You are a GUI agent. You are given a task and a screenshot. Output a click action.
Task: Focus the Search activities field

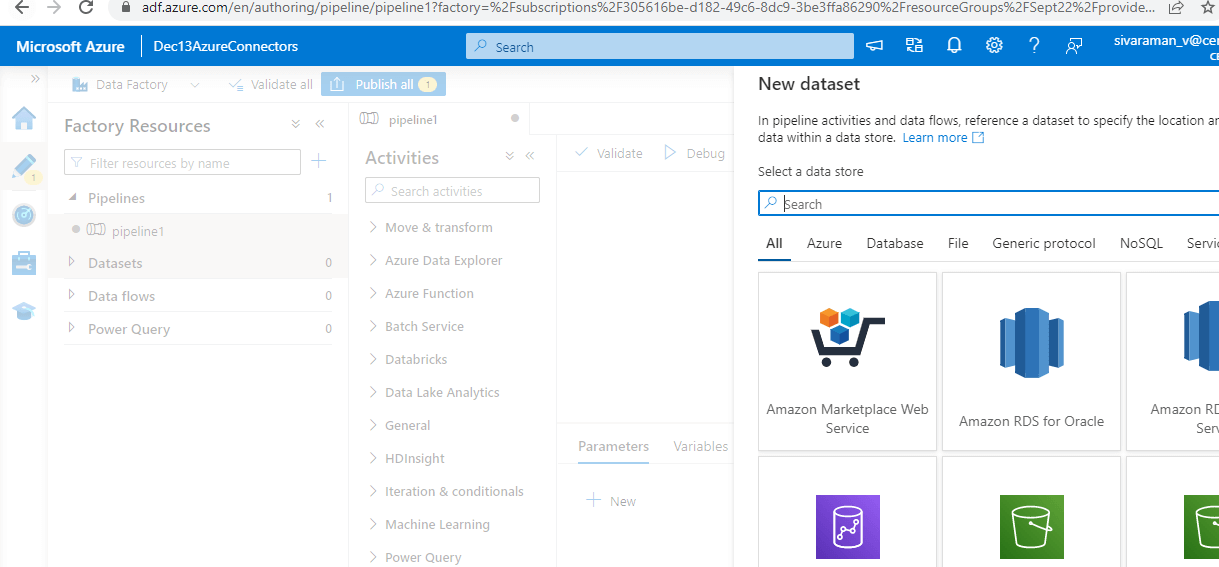click(452, 190)
